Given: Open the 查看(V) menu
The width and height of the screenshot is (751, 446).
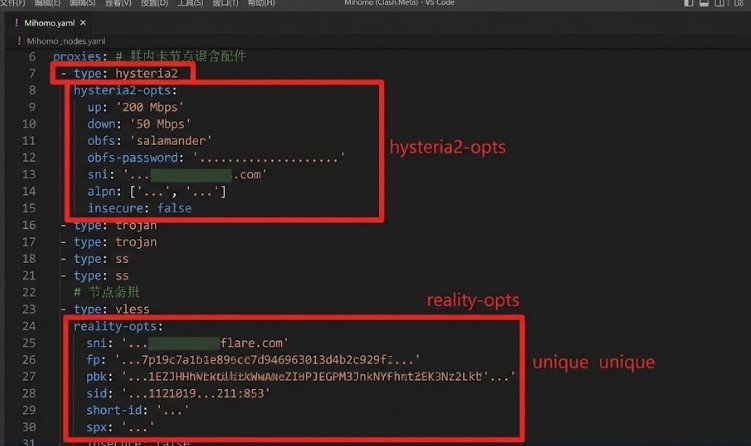Looking at the screenshot, I should [x=118, y=3].
